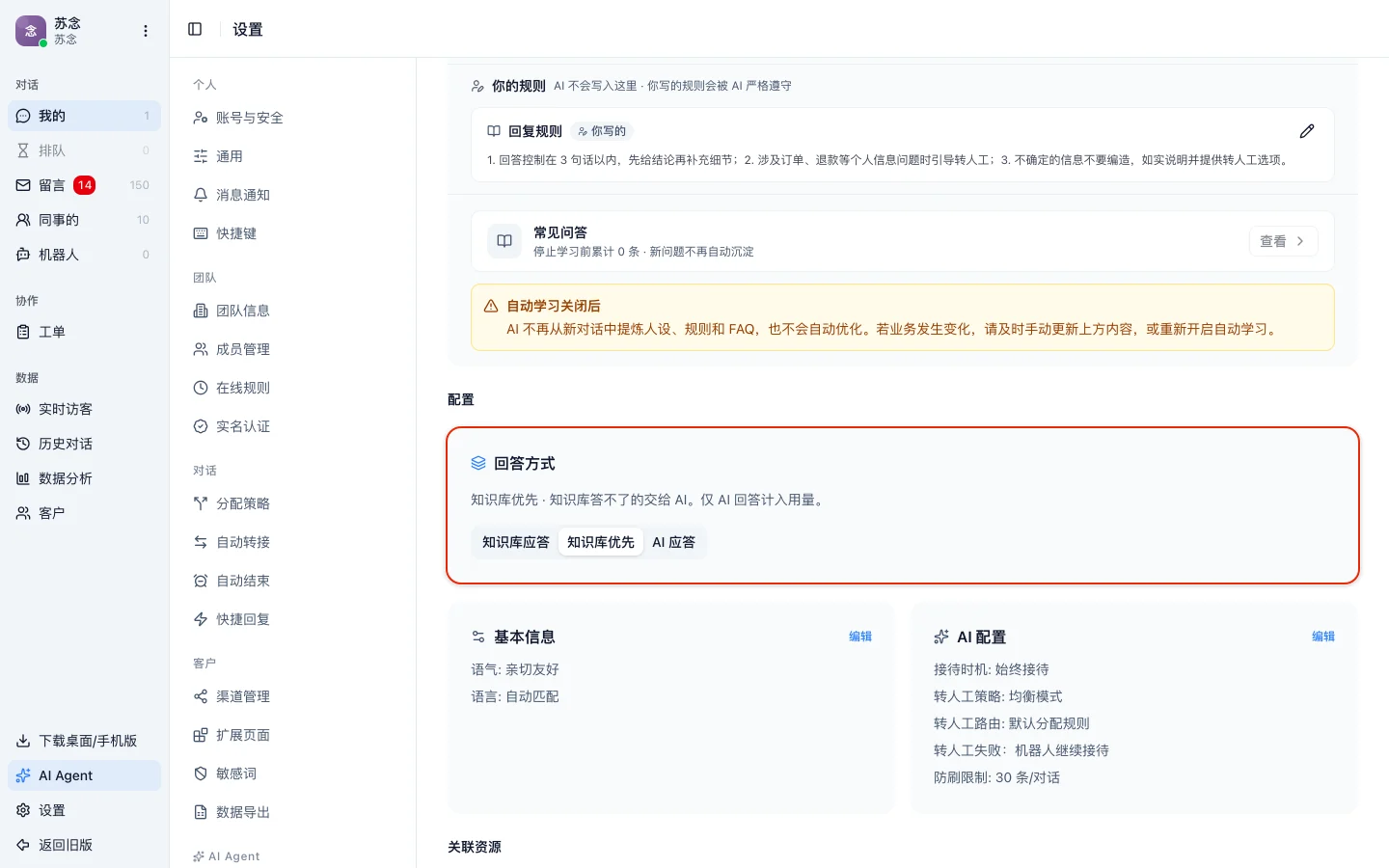Click the 留言 envelope icon
The height and width of the screenshot is (868, 1389).
click(23, 185)
